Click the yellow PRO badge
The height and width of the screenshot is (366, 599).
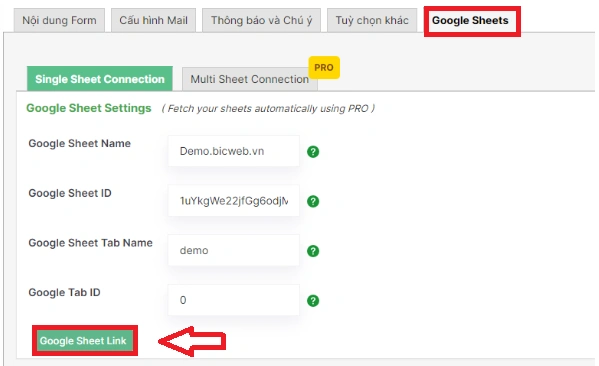pyautogui.click(x=324, y=68)
